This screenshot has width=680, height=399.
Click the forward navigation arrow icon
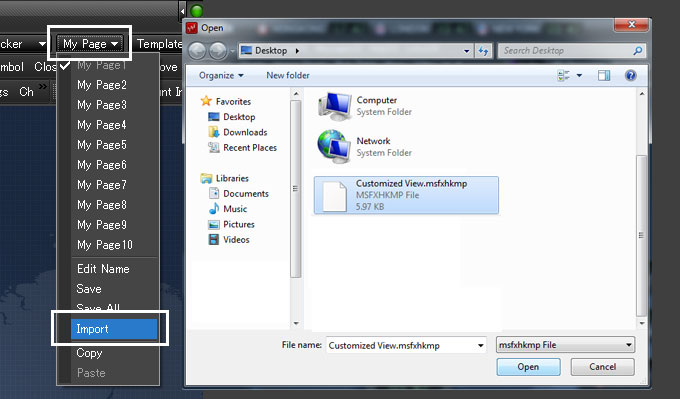218,51
